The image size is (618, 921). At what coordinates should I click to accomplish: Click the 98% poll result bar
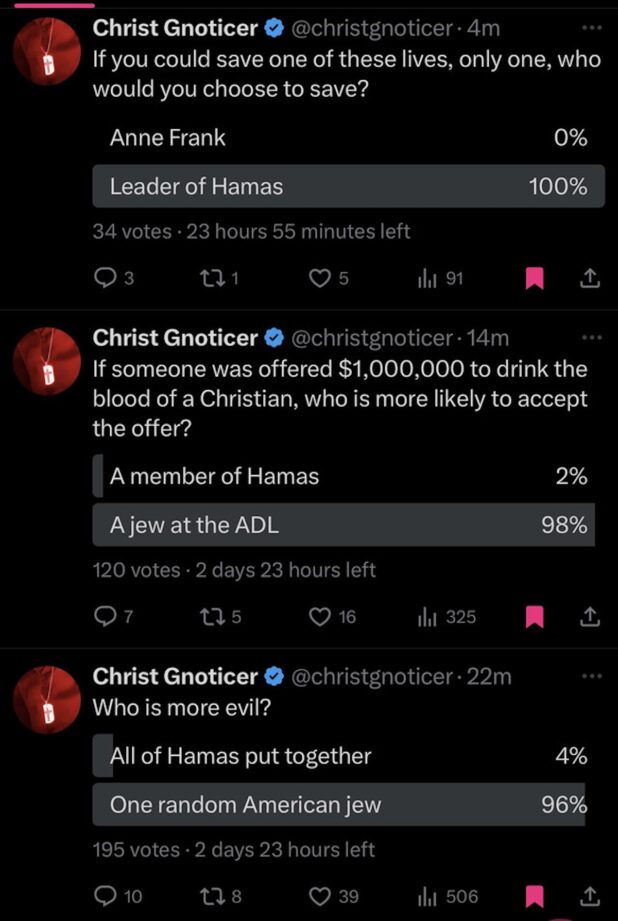click(348, 524)
